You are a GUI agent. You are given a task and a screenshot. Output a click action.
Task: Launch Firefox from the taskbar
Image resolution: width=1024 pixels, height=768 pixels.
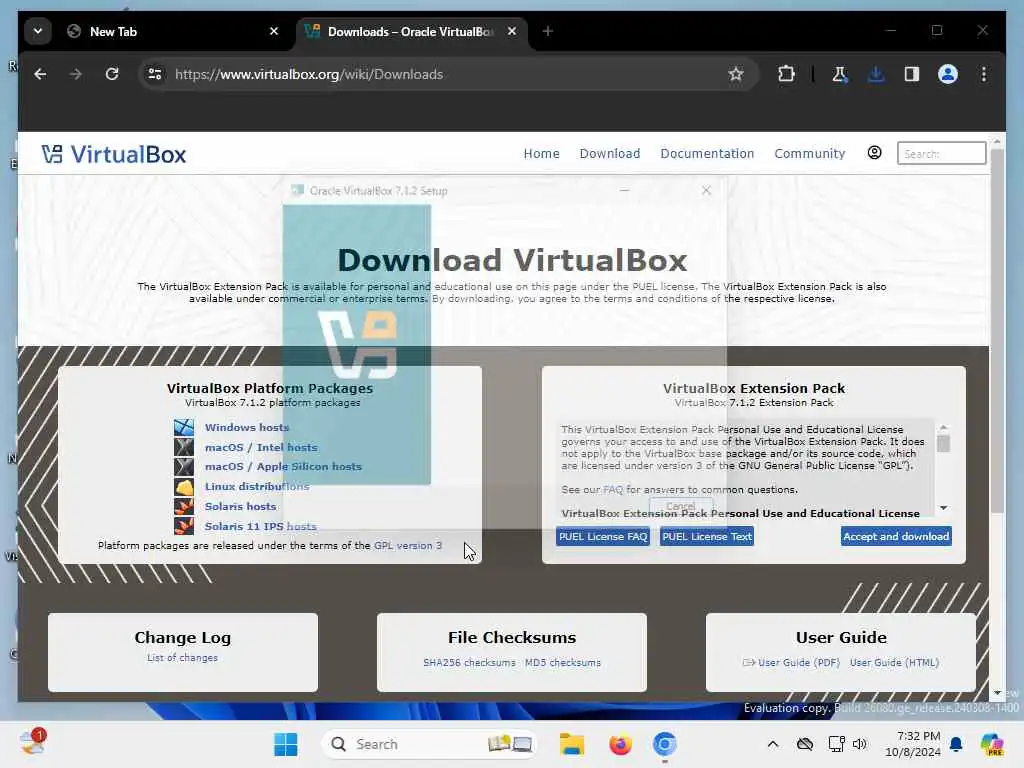(620, 744)
